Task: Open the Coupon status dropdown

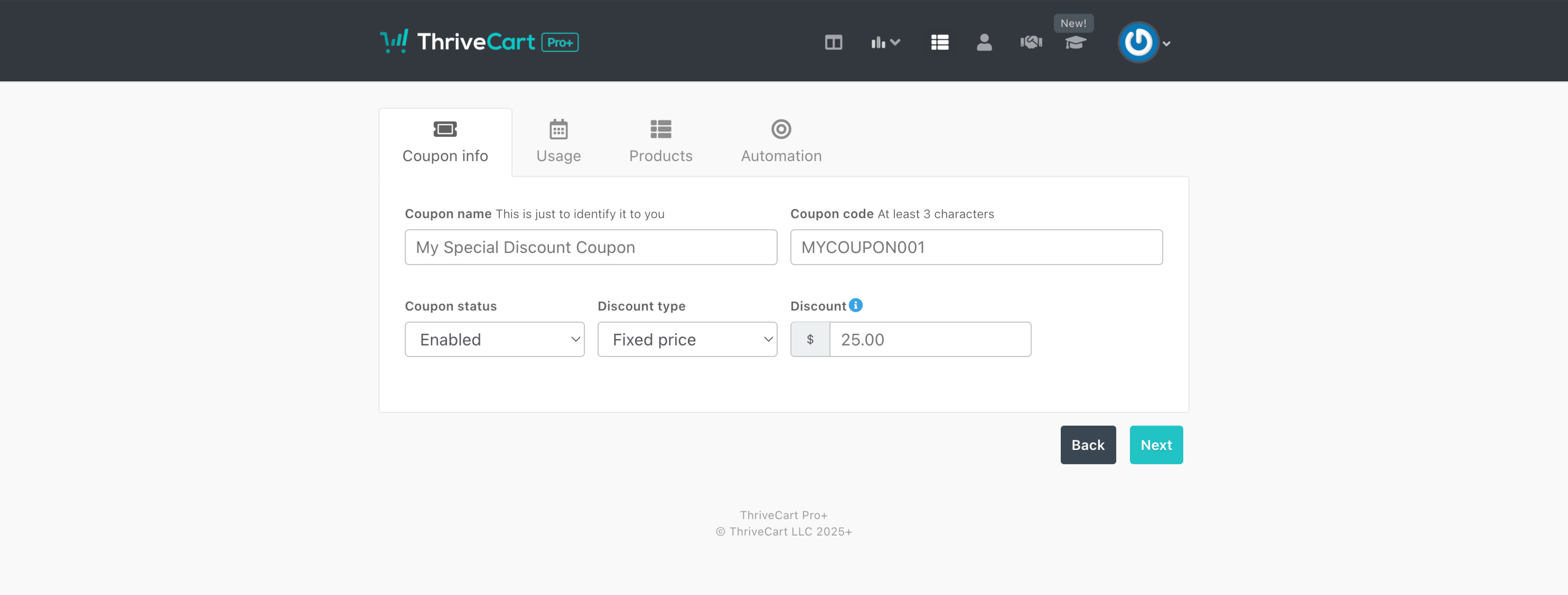Action: click(494, 340)
